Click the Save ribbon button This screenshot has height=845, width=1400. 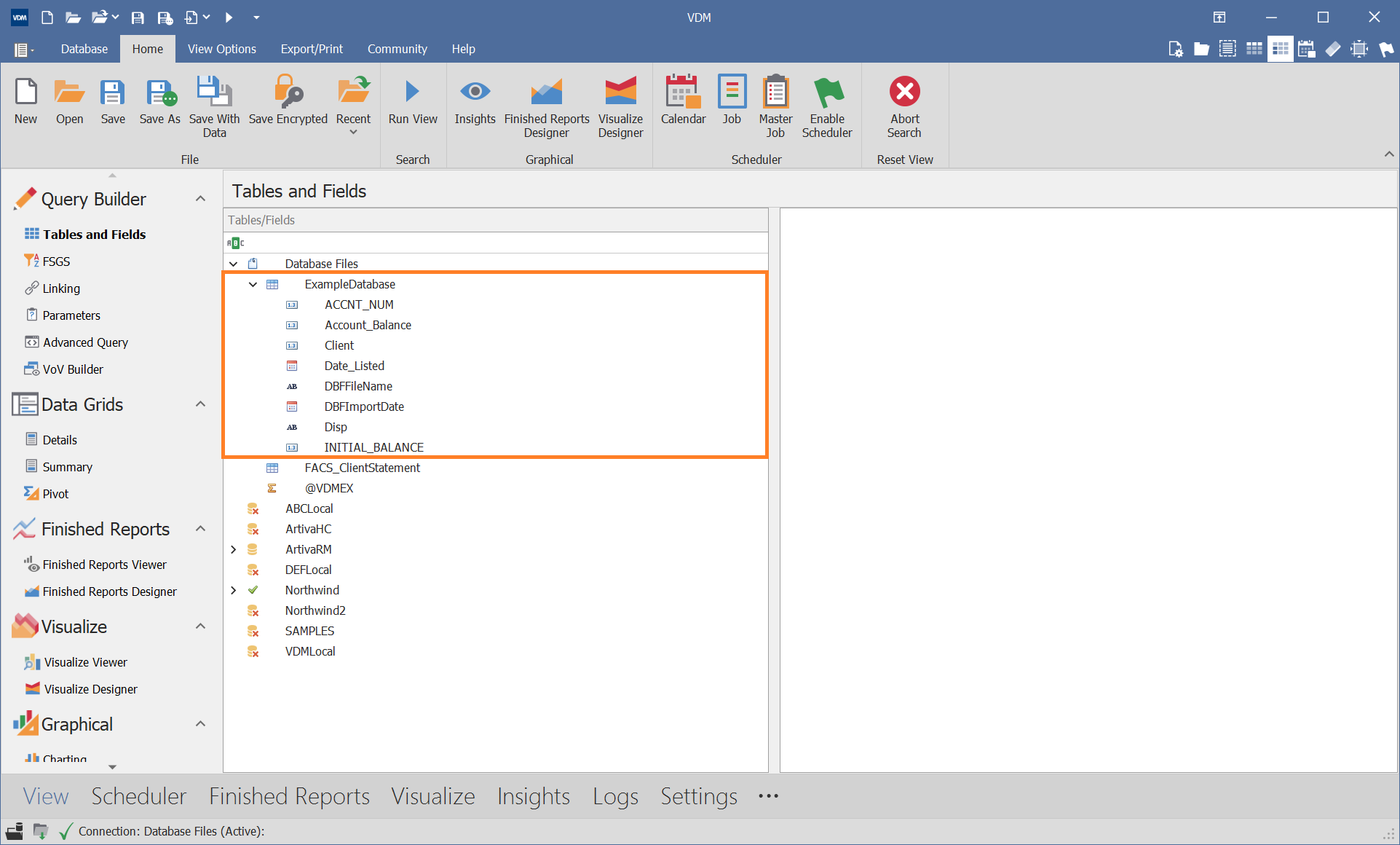click(x=113, y=102)
